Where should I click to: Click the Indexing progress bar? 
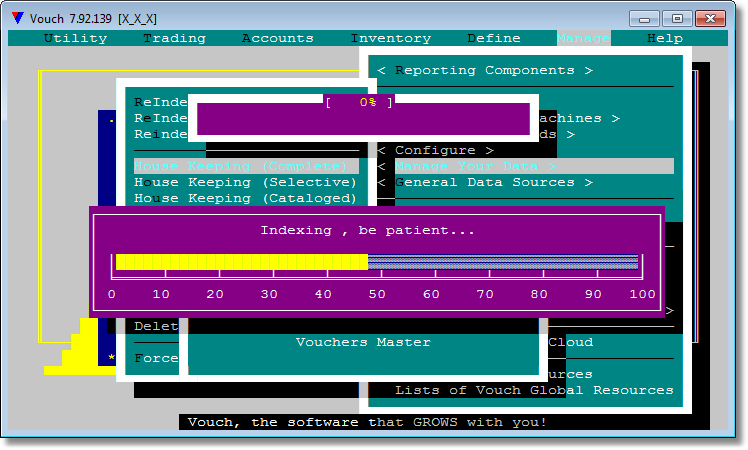pos(377,262)
